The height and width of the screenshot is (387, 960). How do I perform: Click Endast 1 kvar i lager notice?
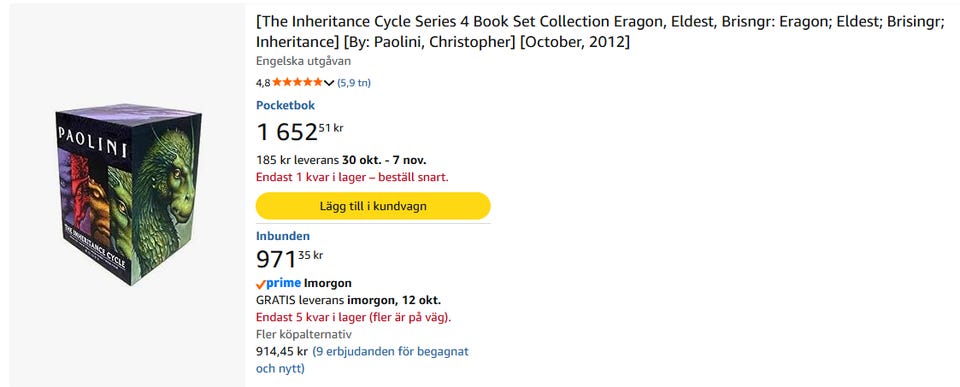[352, 178]
